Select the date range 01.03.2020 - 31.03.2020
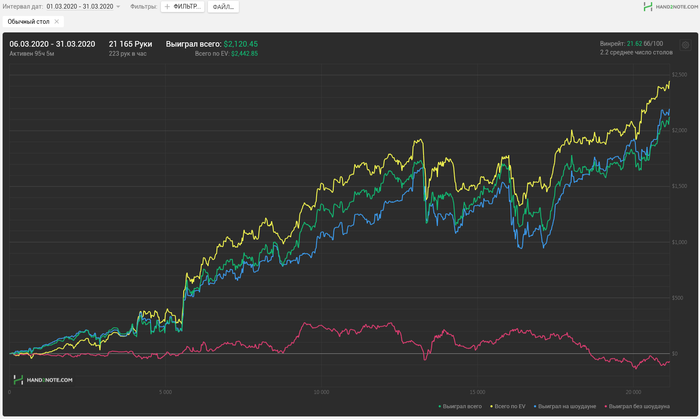This screenshot has height=419, width=700. pyautogui.click(x=80, y=7)
